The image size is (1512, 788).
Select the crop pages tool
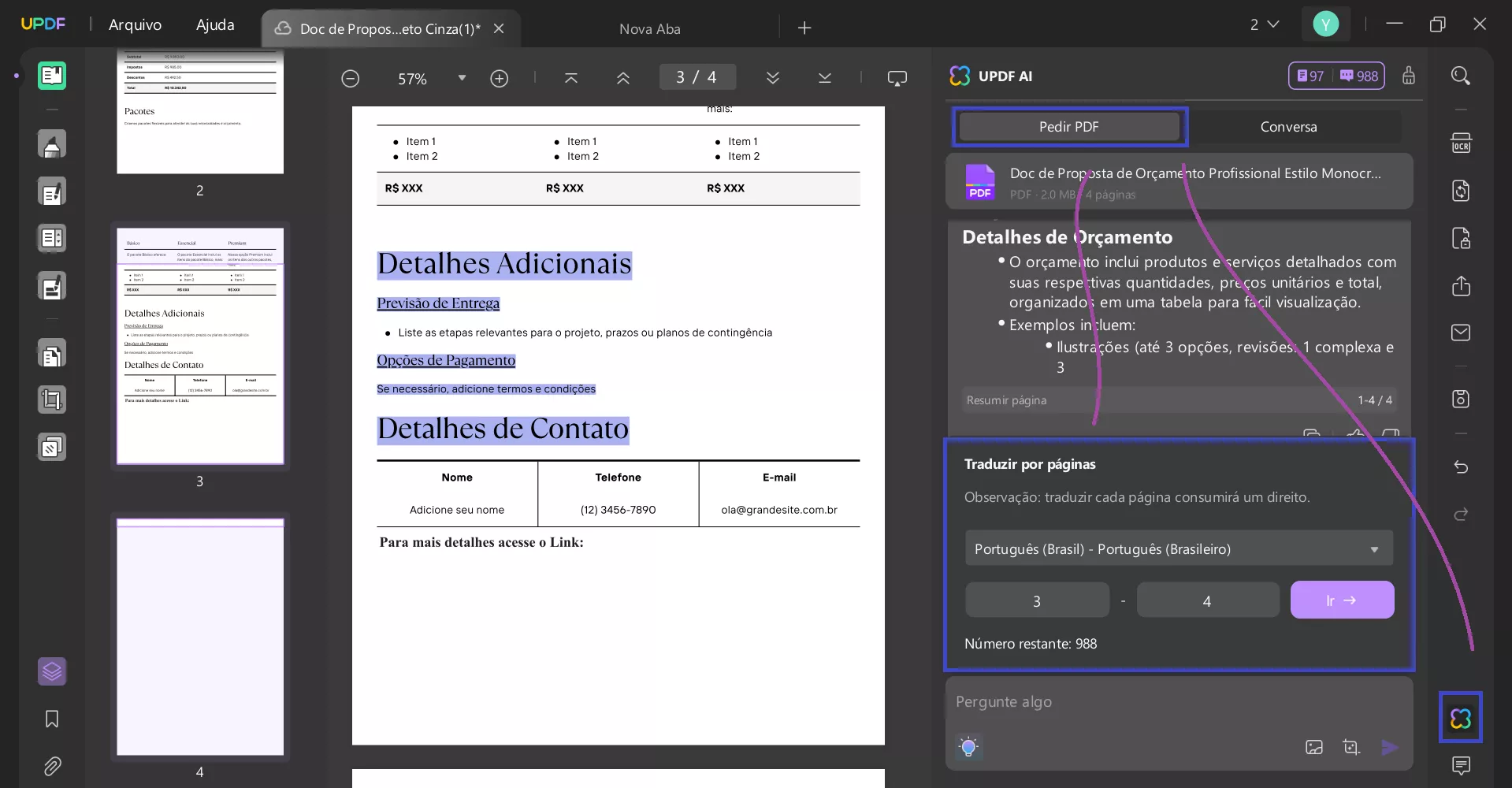52,400
